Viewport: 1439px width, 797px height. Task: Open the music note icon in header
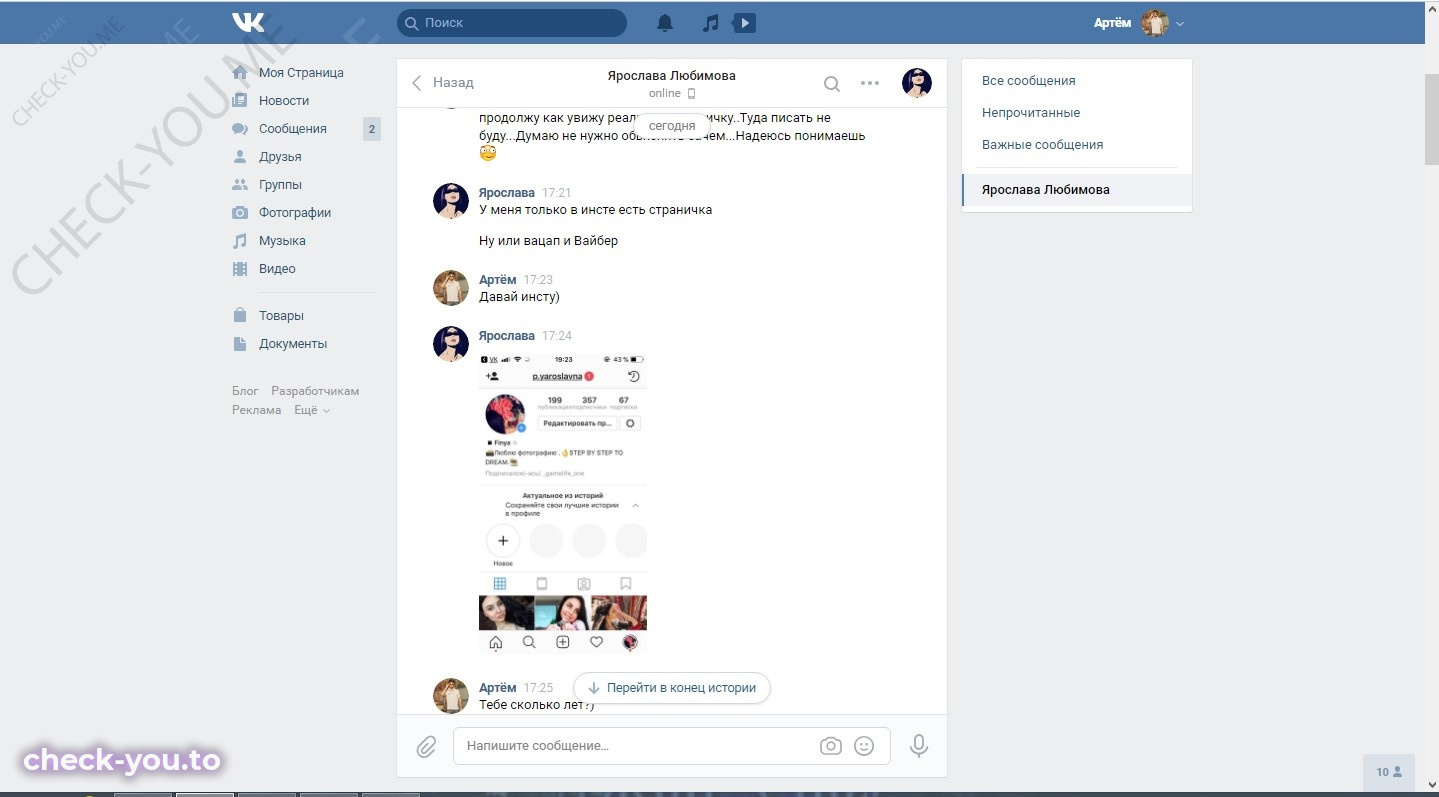711,23
